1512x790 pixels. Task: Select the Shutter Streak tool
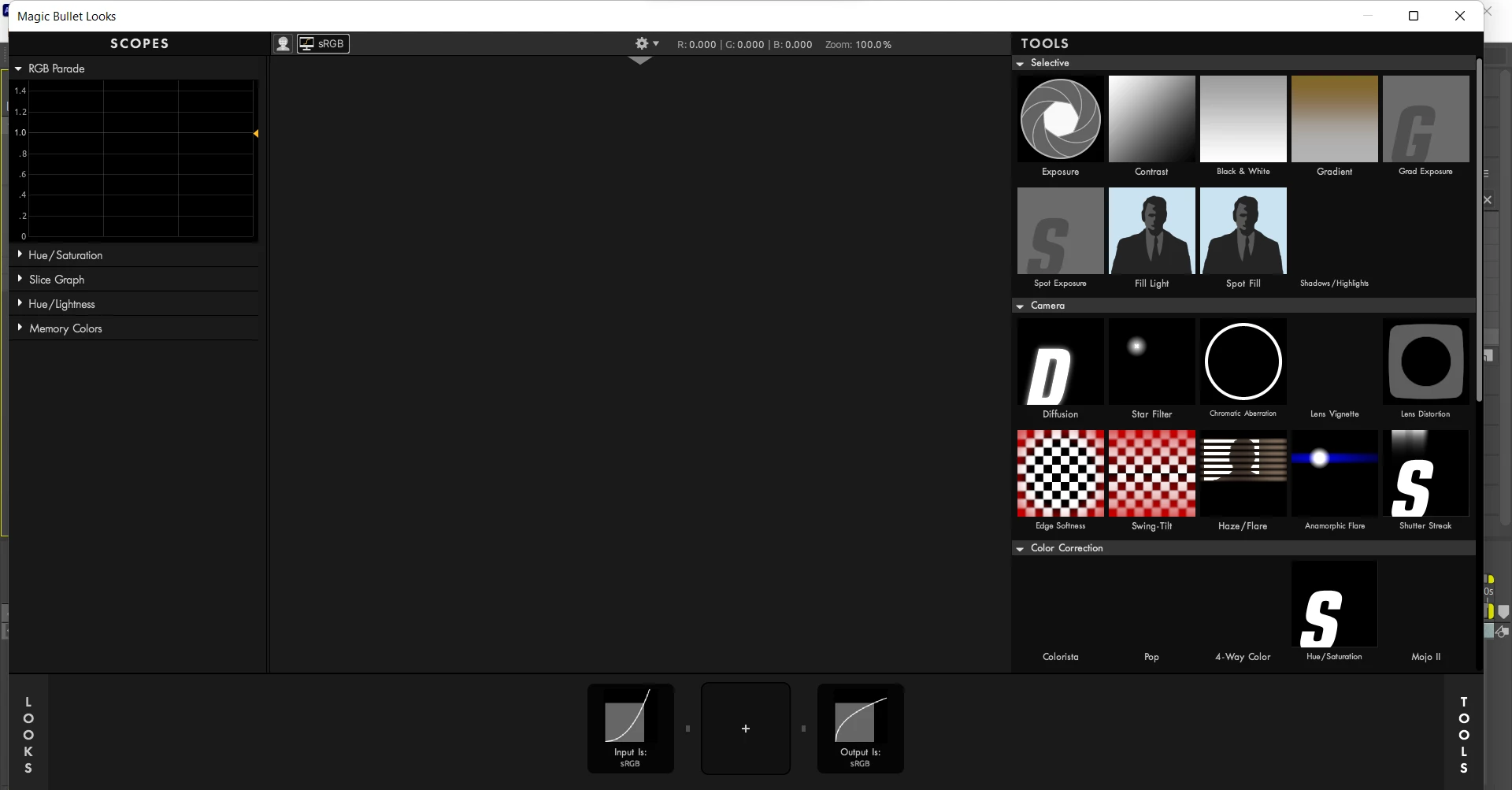point(1425,480)
